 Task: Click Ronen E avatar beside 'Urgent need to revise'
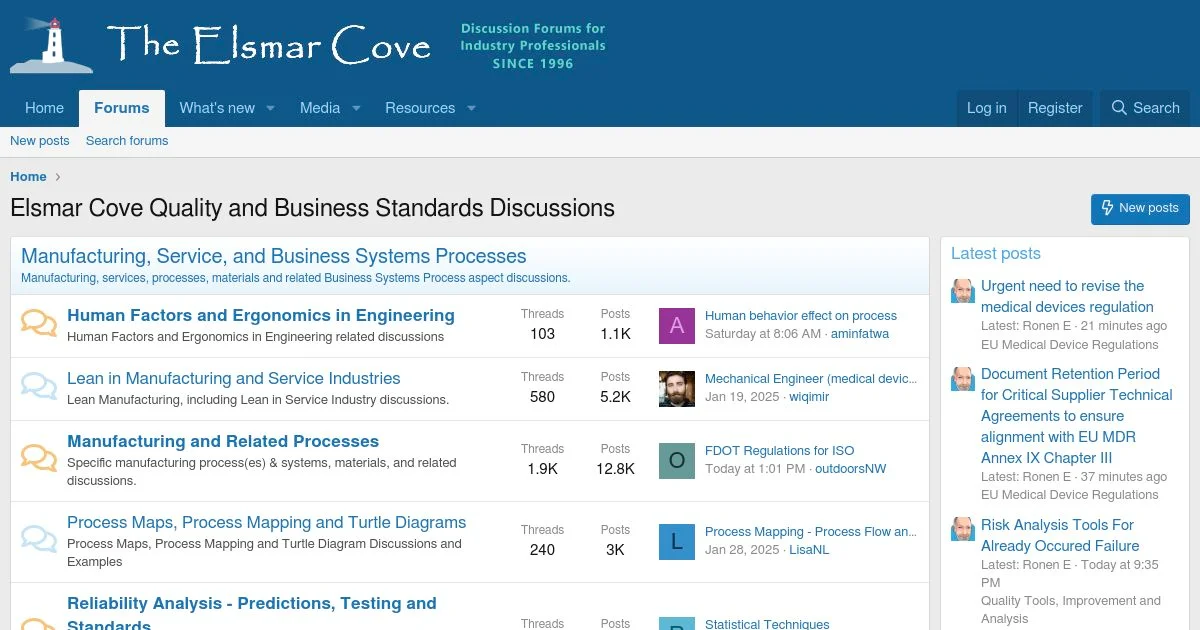963,290
